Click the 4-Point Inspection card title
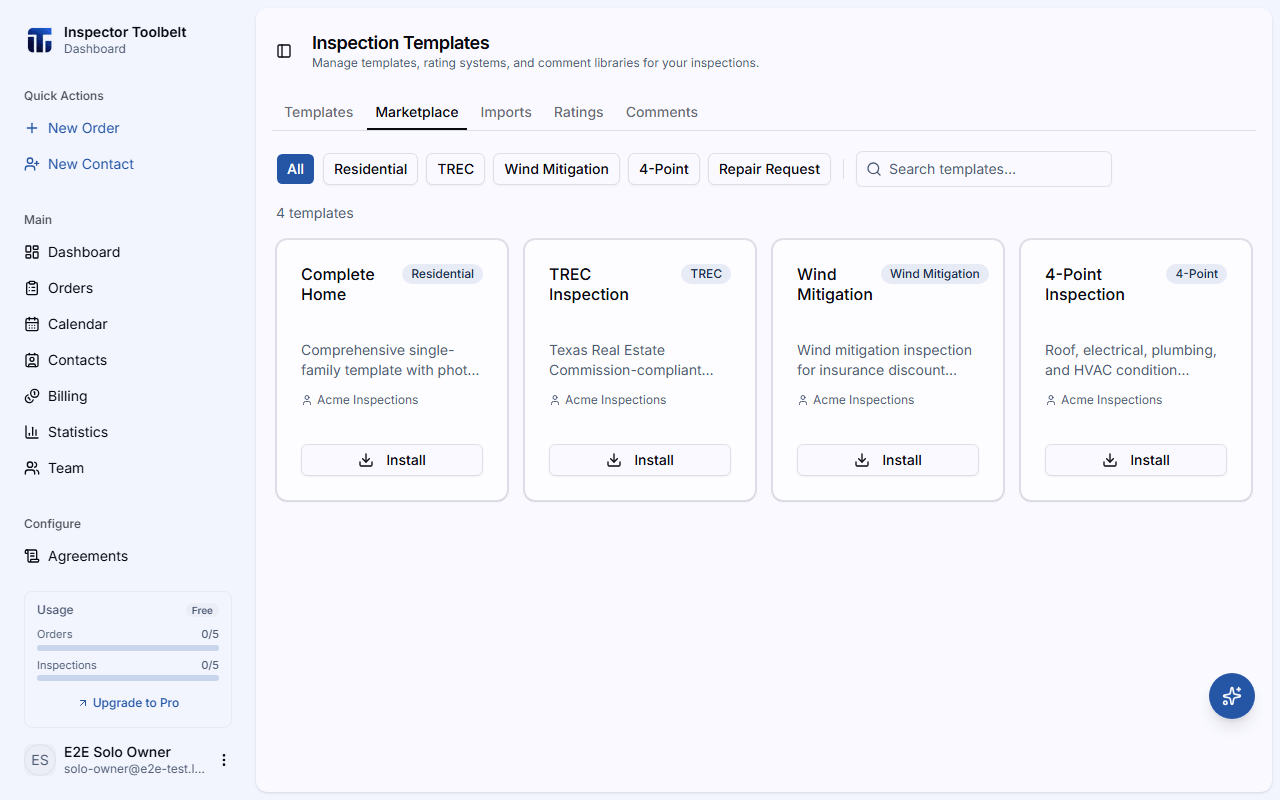1280x800 pixels. pos(1085,284)
